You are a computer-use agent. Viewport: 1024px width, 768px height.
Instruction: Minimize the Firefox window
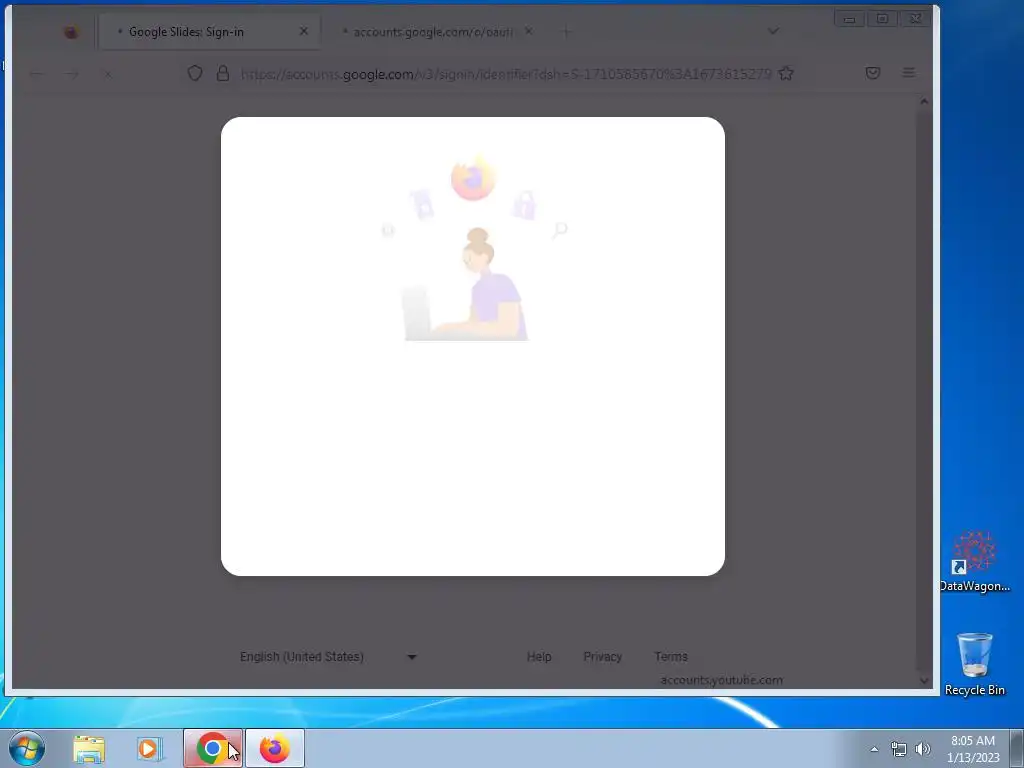pos(849,19)
